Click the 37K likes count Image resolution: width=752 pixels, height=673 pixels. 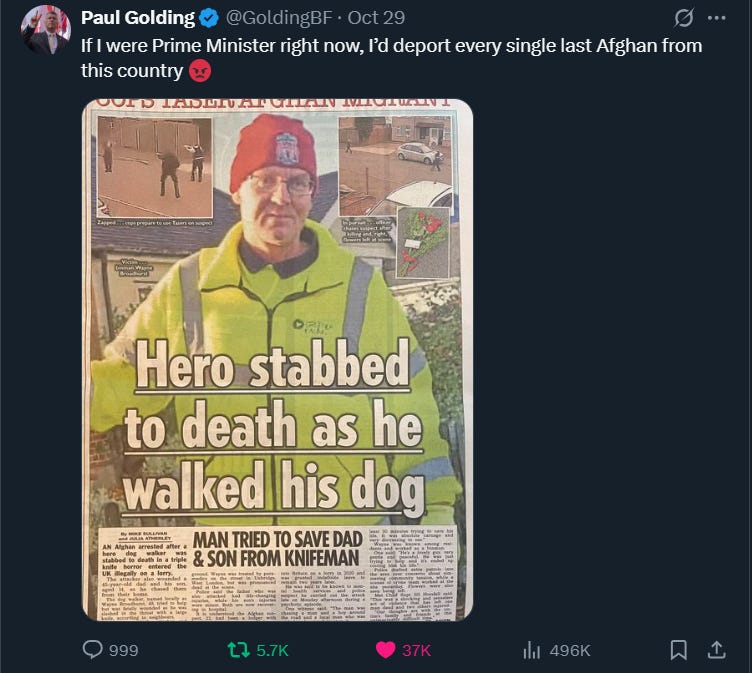(417, 650)
